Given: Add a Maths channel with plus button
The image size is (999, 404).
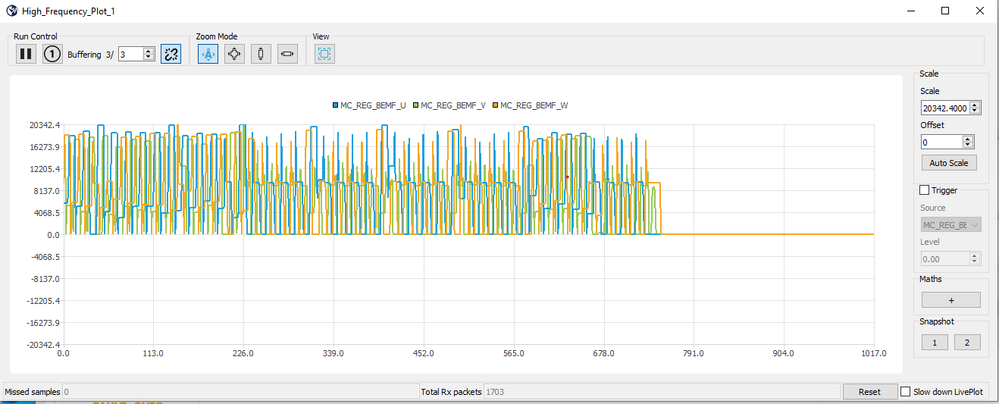Looking at the screenshot, I should (951, 299).
